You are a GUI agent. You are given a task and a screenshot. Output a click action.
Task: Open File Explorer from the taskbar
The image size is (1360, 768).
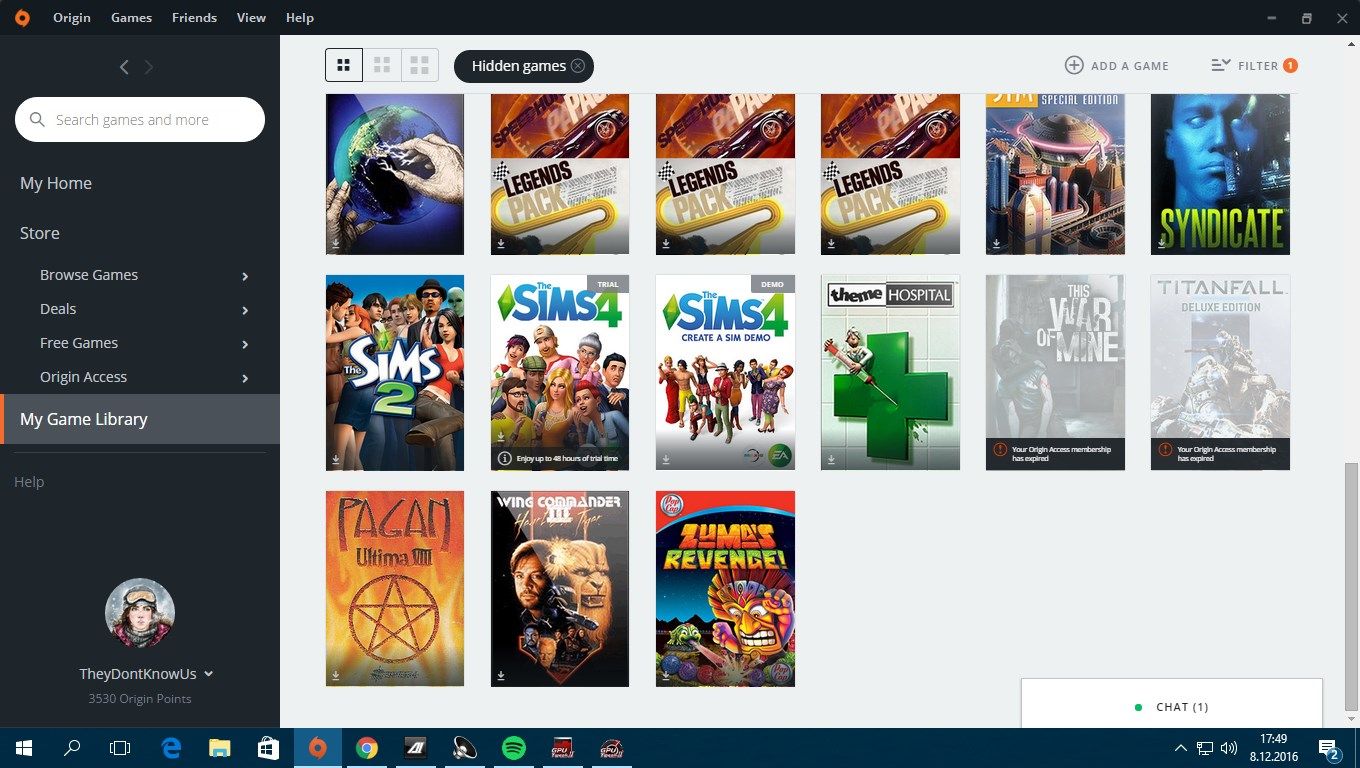220,748
